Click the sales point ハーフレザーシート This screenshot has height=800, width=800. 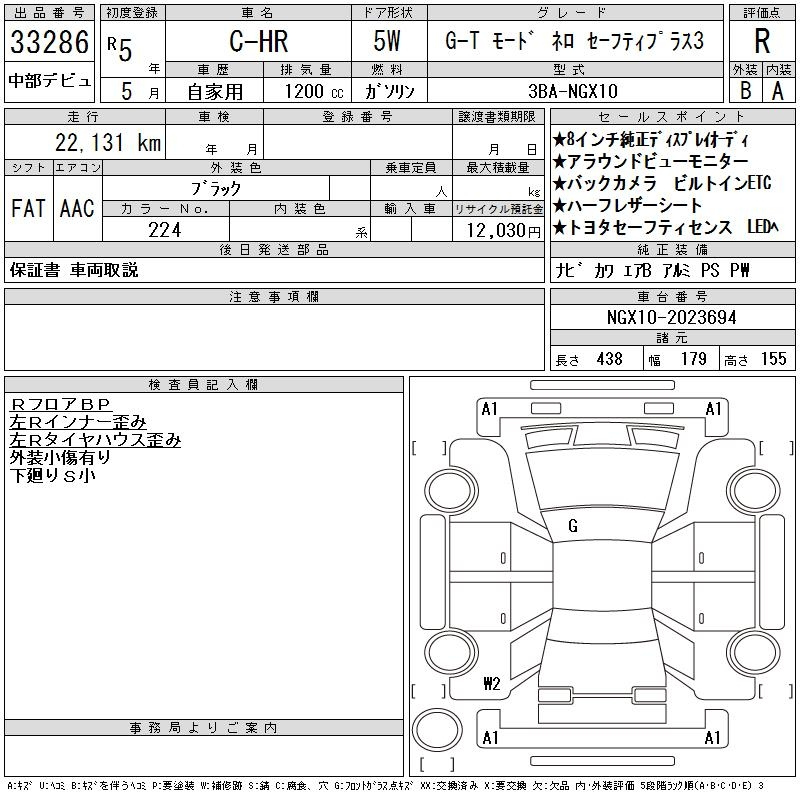pos(628,205)
